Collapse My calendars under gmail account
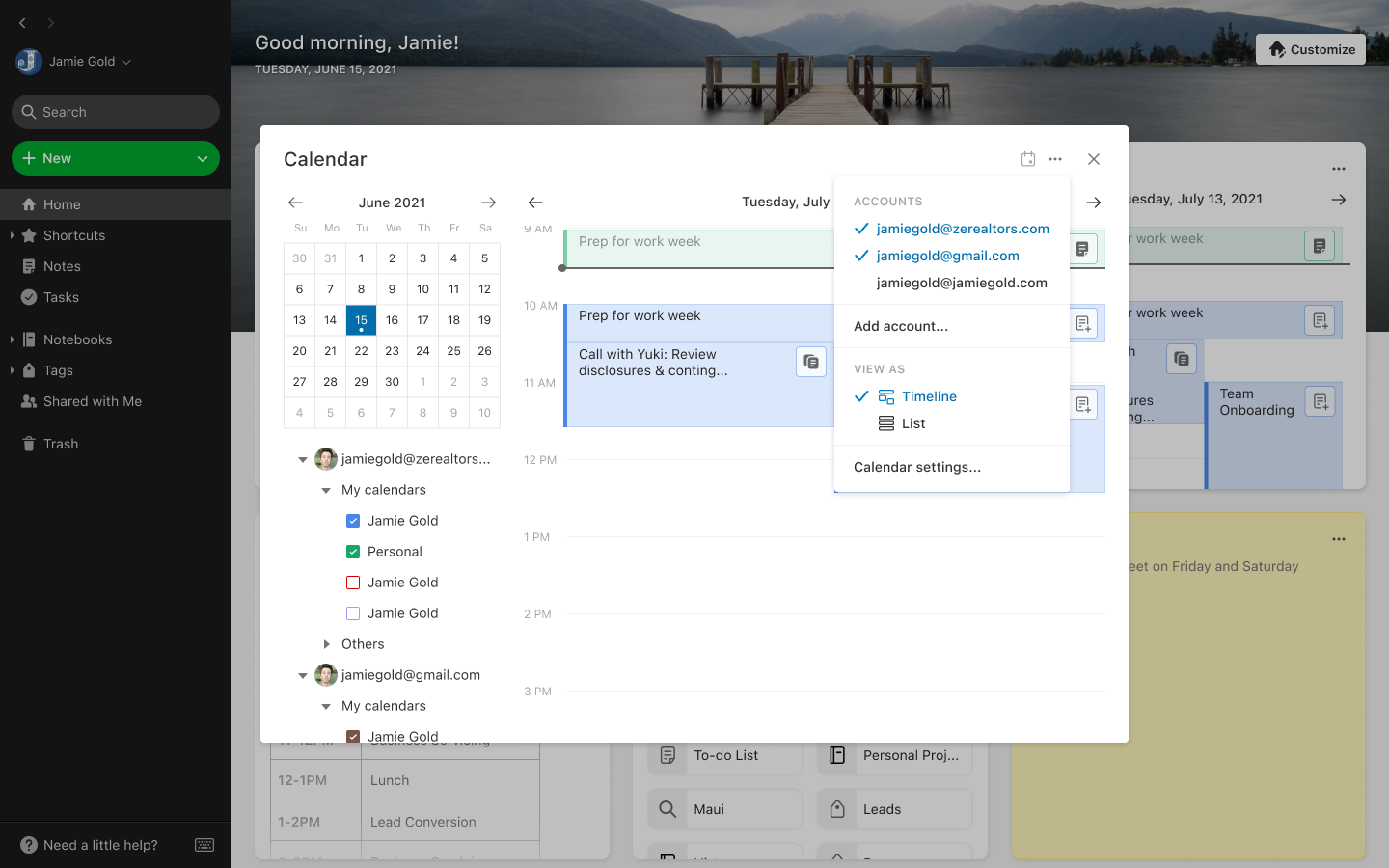 click(x=326, y=707)
